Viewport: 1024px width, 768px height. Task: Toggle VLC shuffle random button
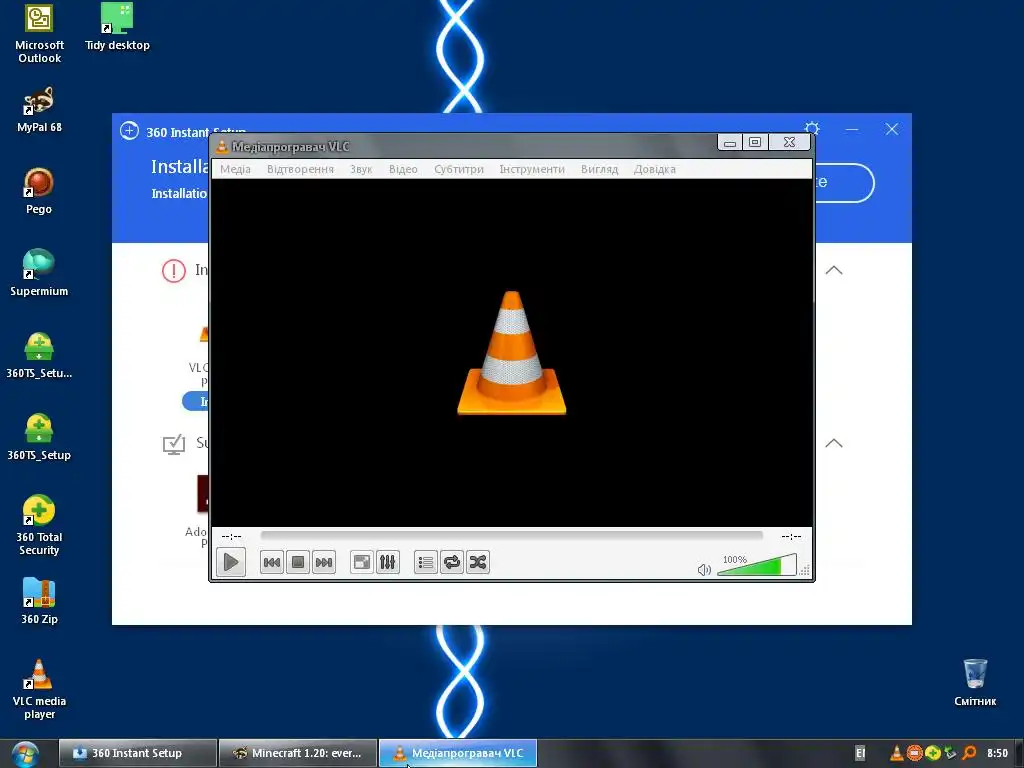478,562
